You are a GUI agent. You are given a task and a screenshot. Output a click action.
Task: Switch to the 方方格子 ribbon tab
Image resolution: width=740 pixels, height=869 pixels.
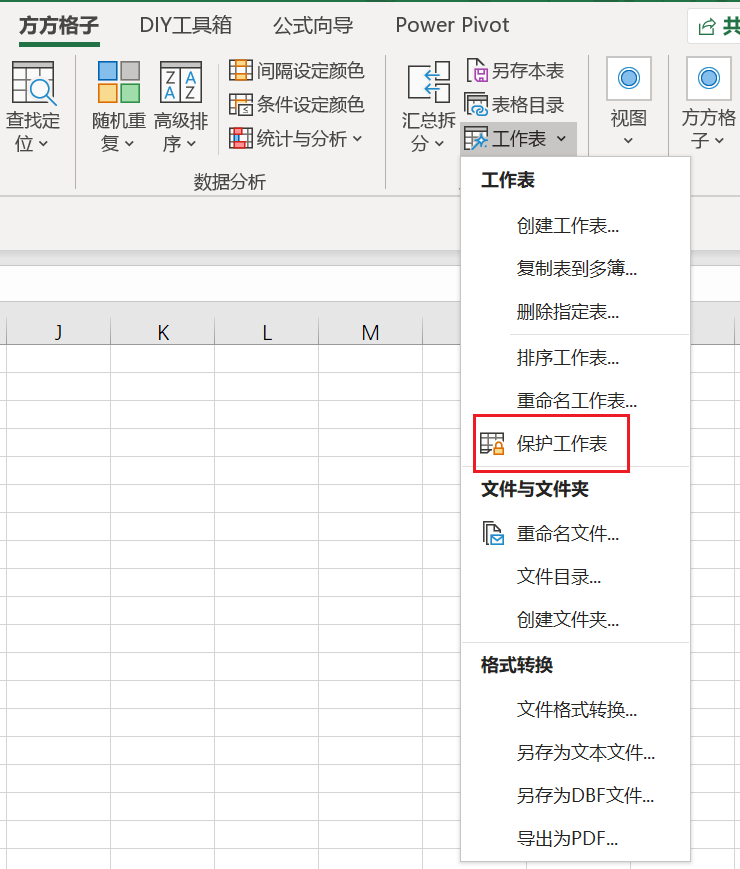(x=59, y=25)
